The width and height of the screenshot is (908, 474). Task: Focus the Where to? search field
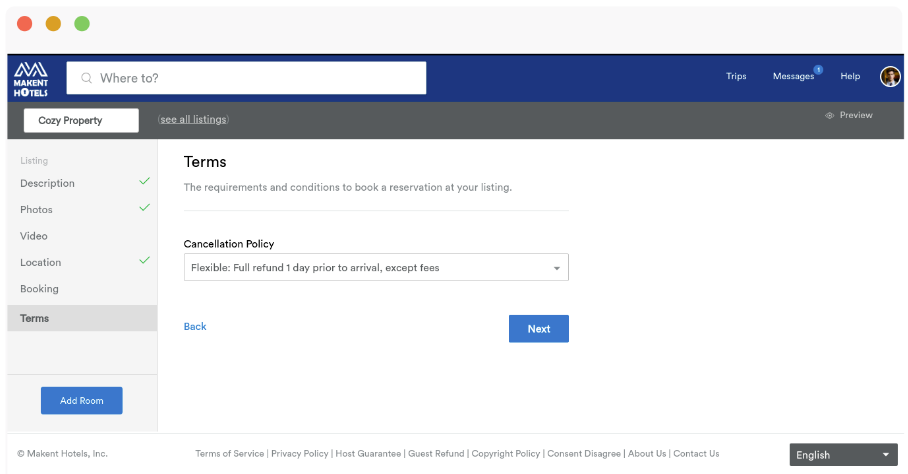click(246, 78)
